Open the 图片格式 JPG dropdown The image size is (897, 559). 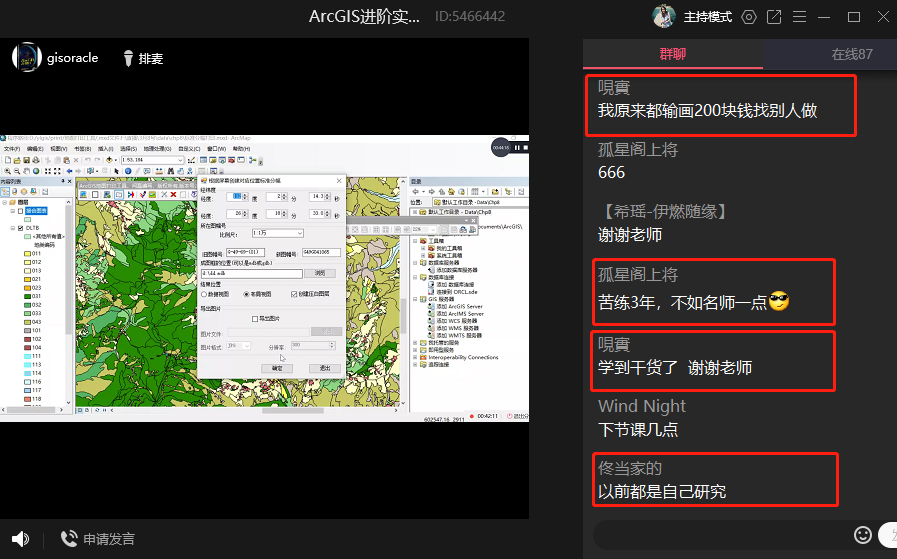point(239,346)
